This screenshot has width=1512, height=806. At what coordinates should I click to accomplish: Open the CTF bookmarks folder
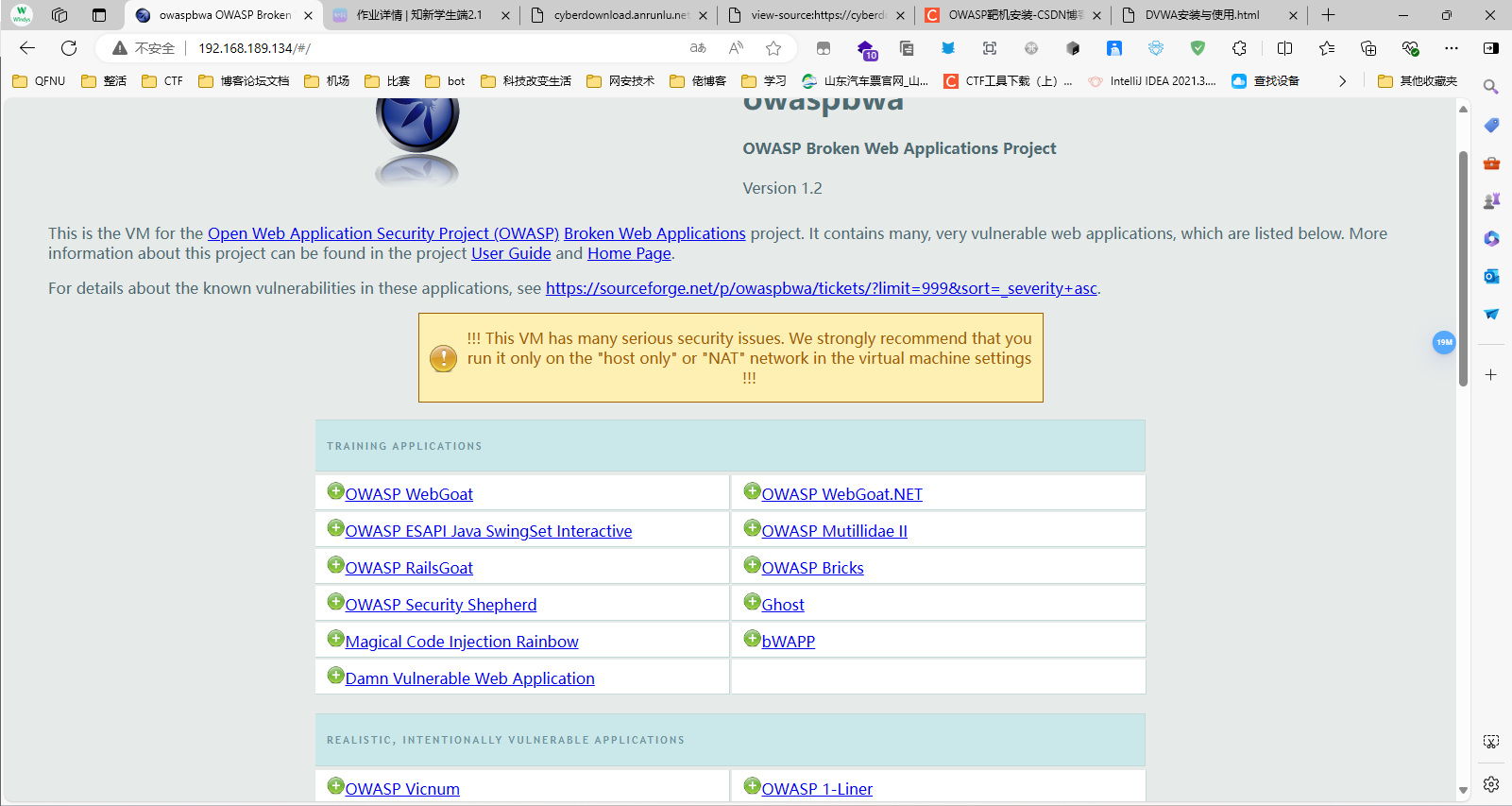[x=162, y=81]
